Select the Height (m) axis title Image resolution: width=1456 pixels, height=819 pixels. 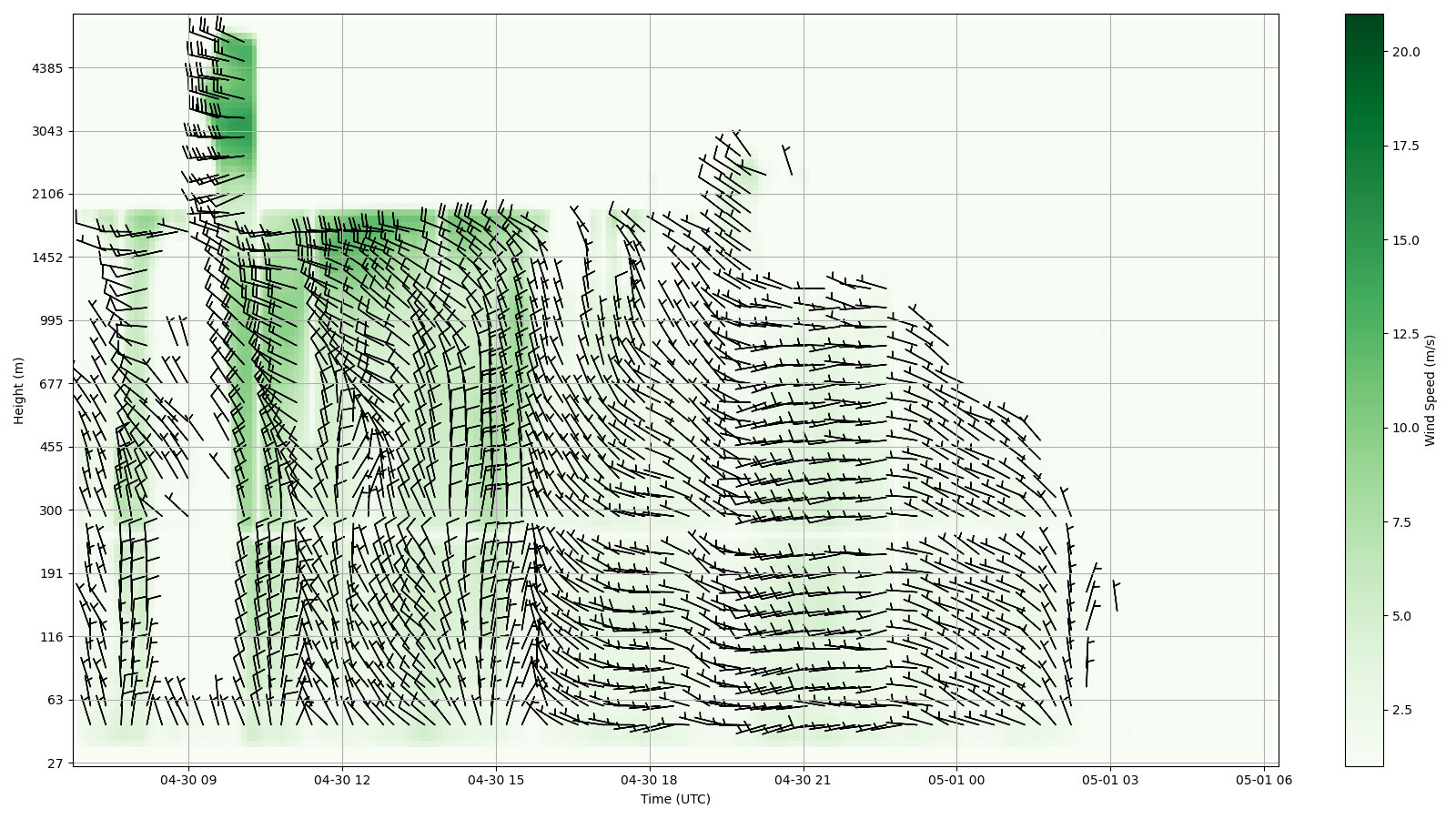tap(18, 390)
